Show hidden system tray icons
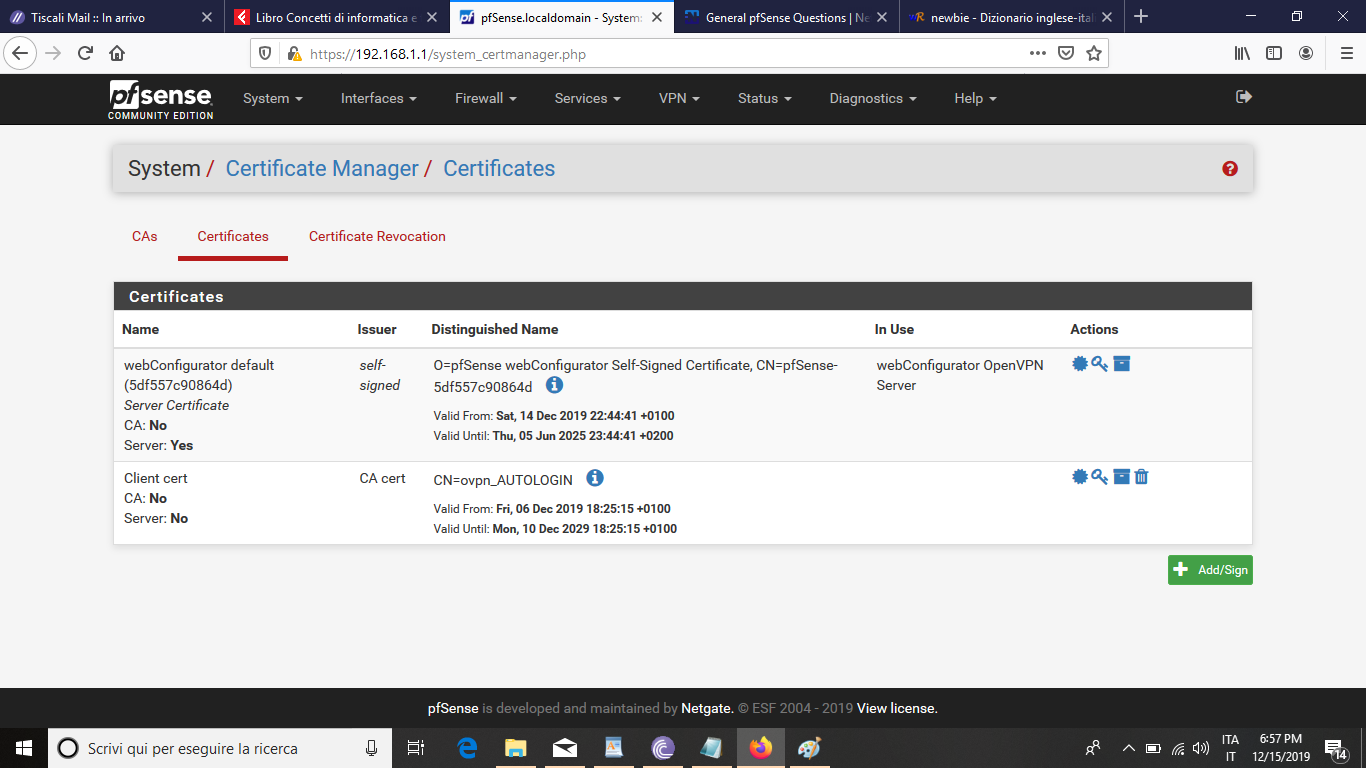The height and width of the screenshot is (768, 1366). [x=1128, y=748]
